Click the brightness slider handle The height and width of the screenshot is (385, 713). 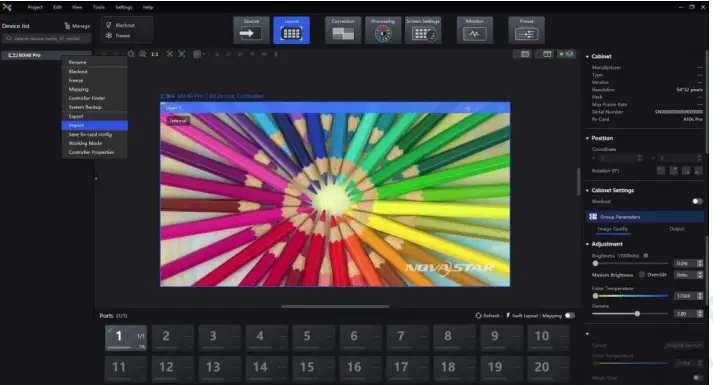click(595, 264)
